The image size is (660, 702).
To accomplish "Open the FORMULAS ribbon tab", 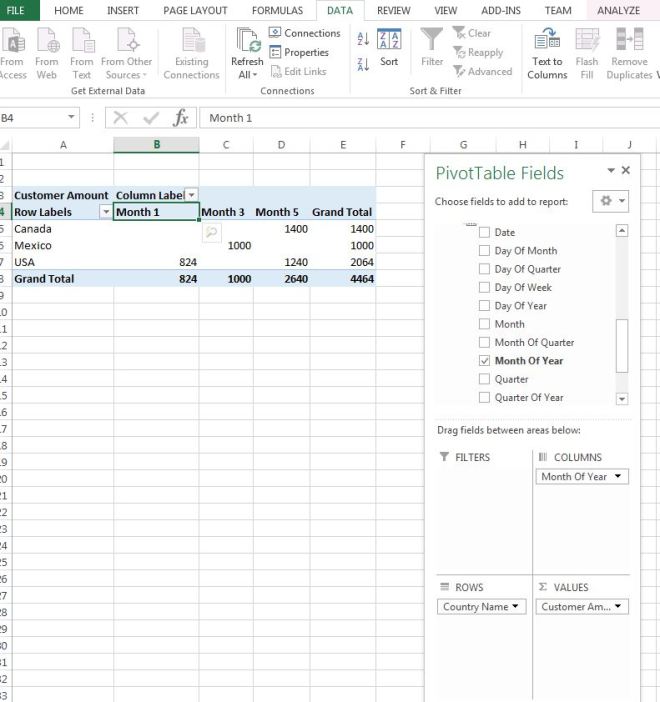I will coord(277,11).
